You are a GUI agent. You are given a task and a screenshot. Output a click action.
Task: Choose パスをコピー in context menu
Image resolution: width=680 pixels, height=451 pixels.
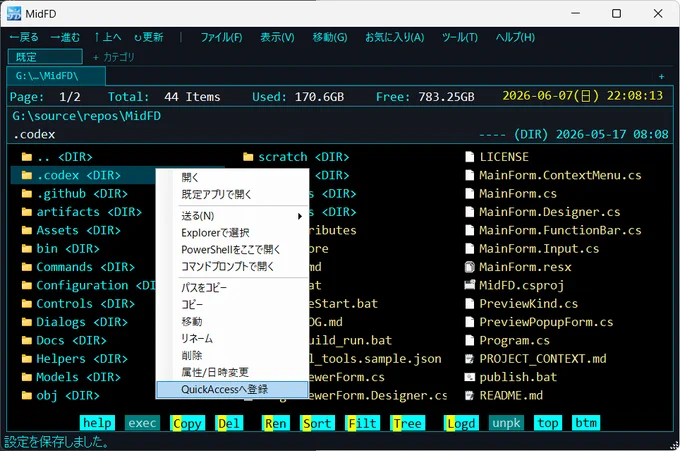232,288
